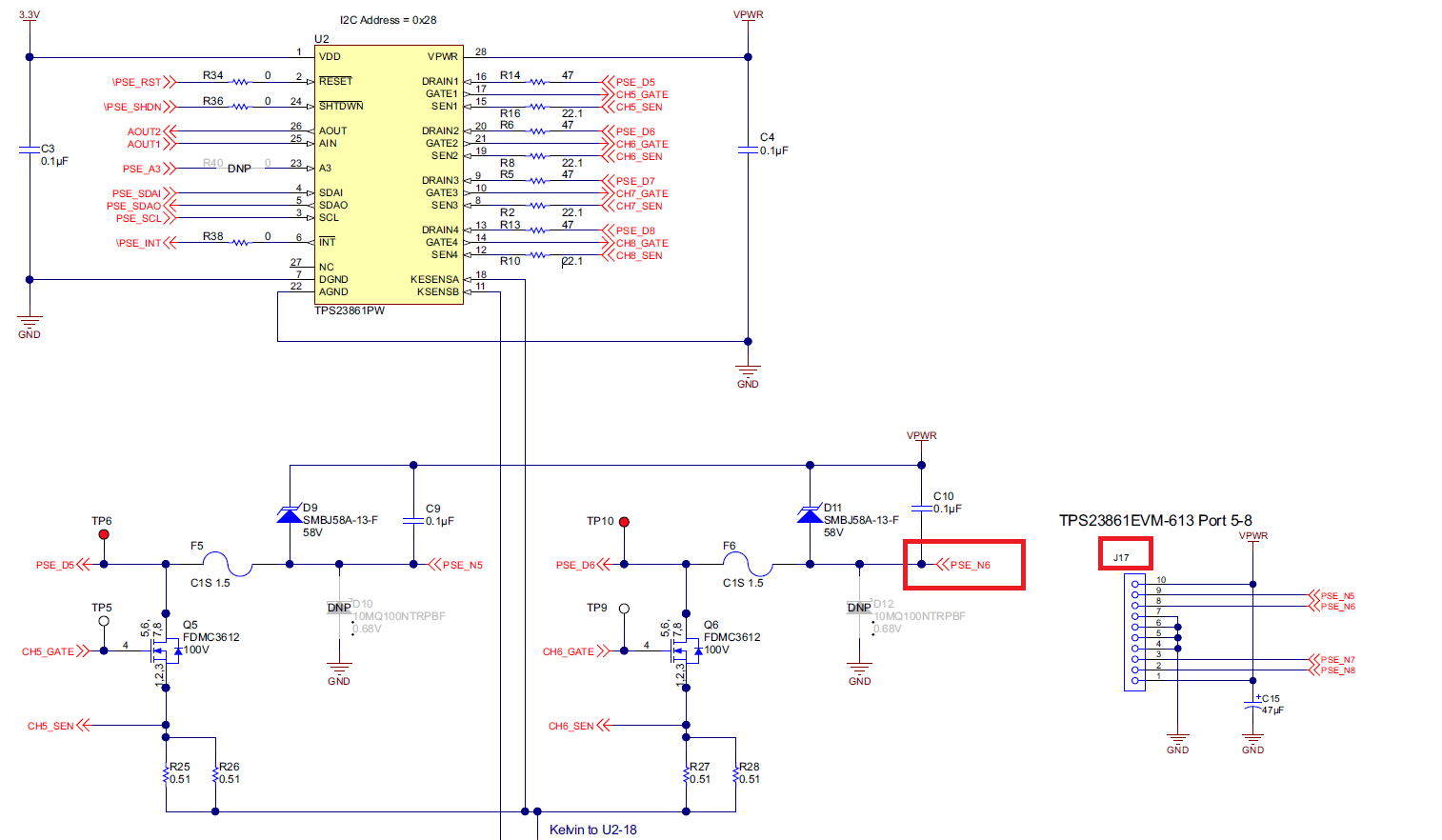
Task: Select the U2 reference designator
Action: point(322,39)
